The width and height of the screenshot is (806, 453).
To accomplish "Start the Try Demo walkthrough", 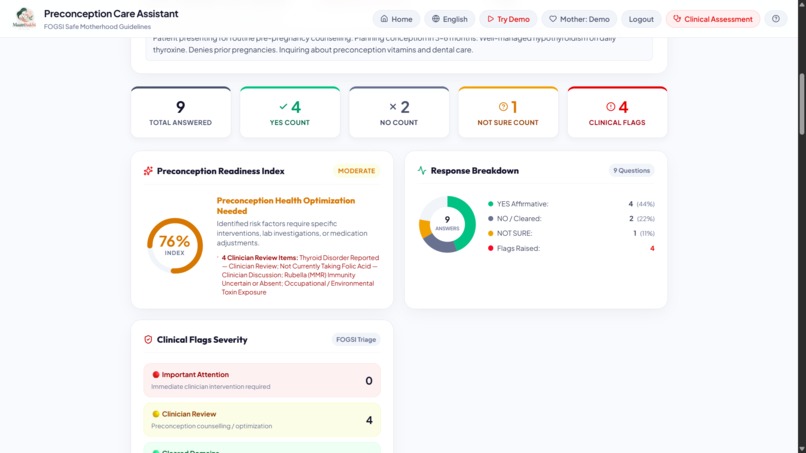I will pyautogui.click(x=508, y=19).
